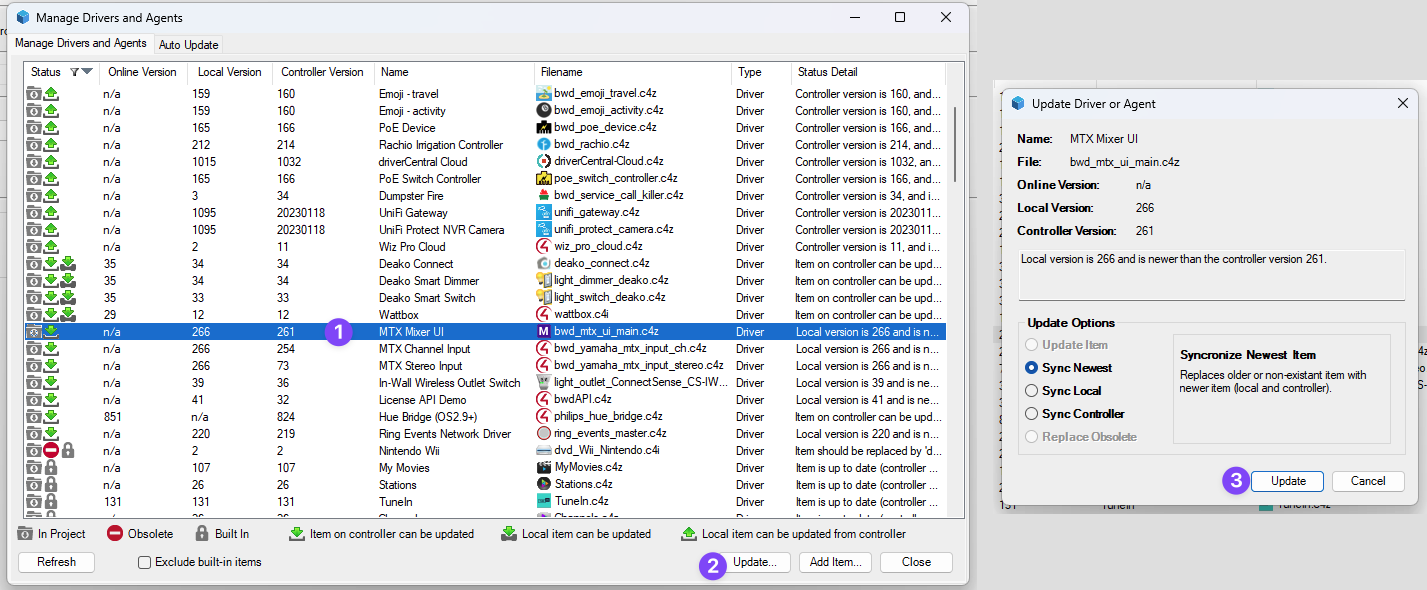
Task: Select the In-Wall Wireless Outlet Switch row
Action: 486,383
